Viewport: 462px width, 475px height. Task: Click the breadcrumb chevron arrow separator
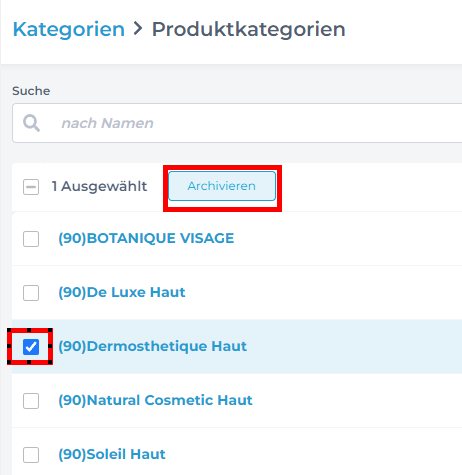click(138, 29)
